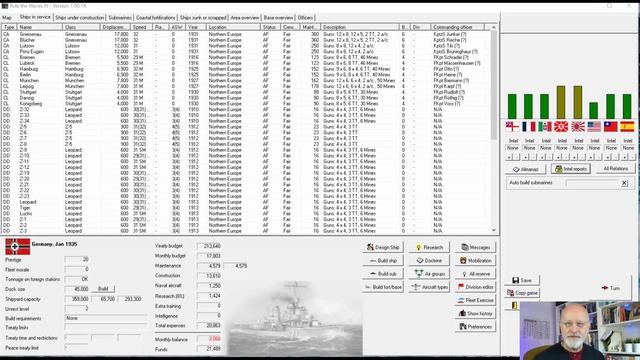Click the French tricolor flag
Screen dimensions: 640x360
(529, 127)
